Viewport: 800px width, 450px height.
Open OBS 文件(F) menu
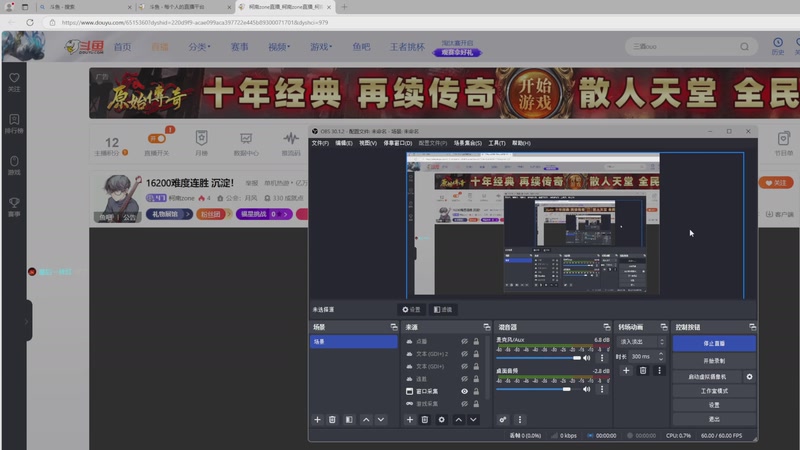[320, 143]
